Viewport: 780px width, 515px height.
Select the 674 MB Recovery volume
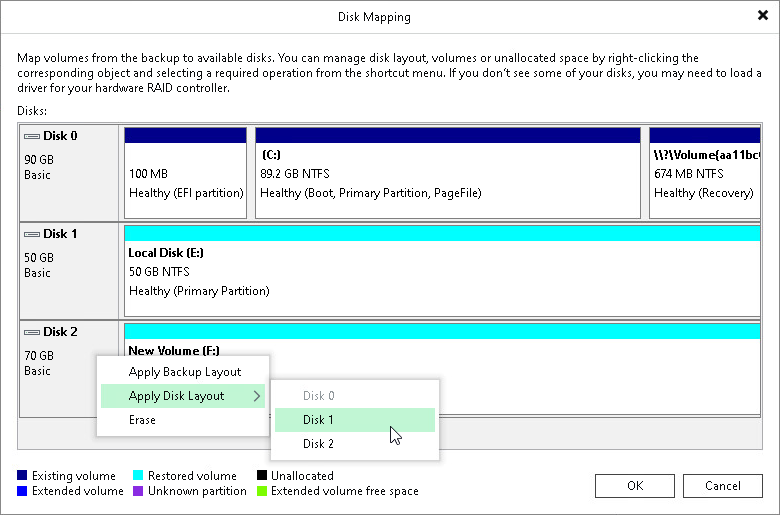click(x=704, y=173)
